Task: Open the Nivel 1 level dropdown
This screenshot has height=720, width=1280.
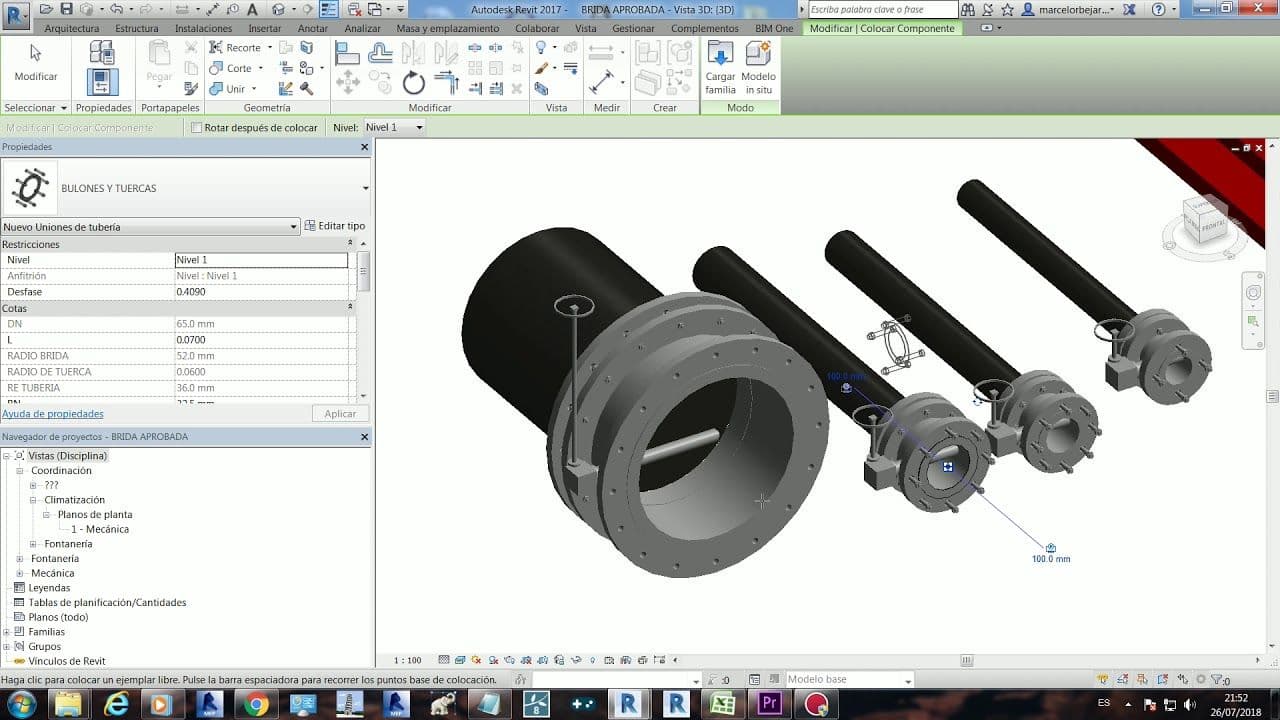Action: point(419,128)
